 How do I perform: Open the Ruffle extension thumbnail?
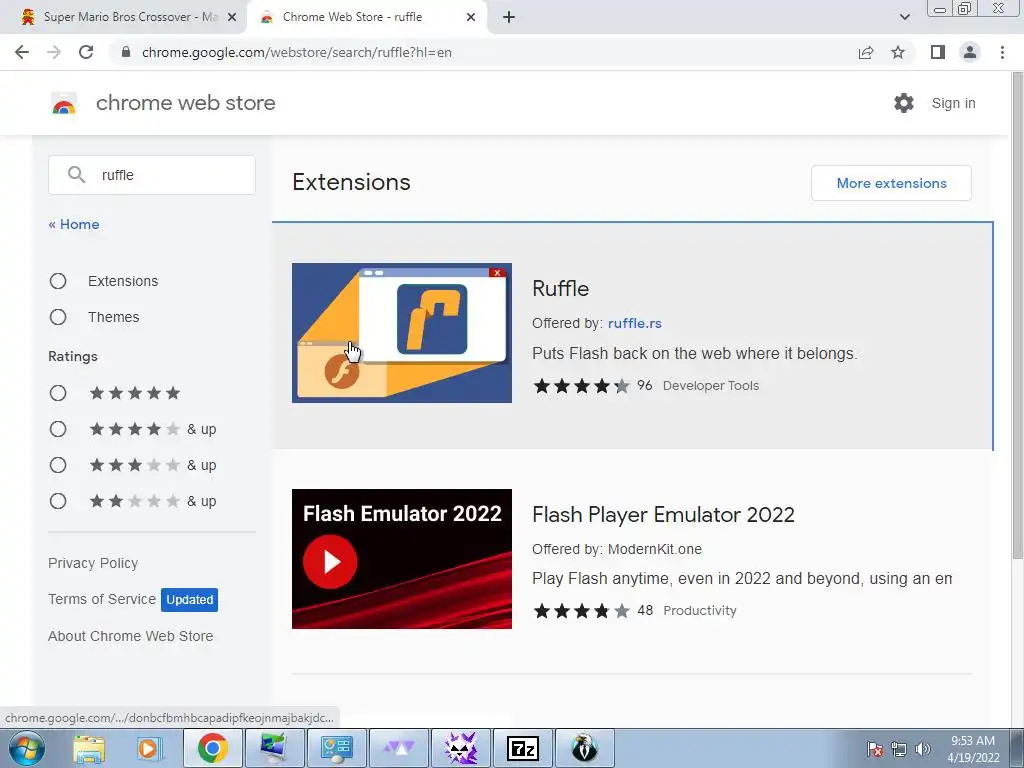pos(402,332)
